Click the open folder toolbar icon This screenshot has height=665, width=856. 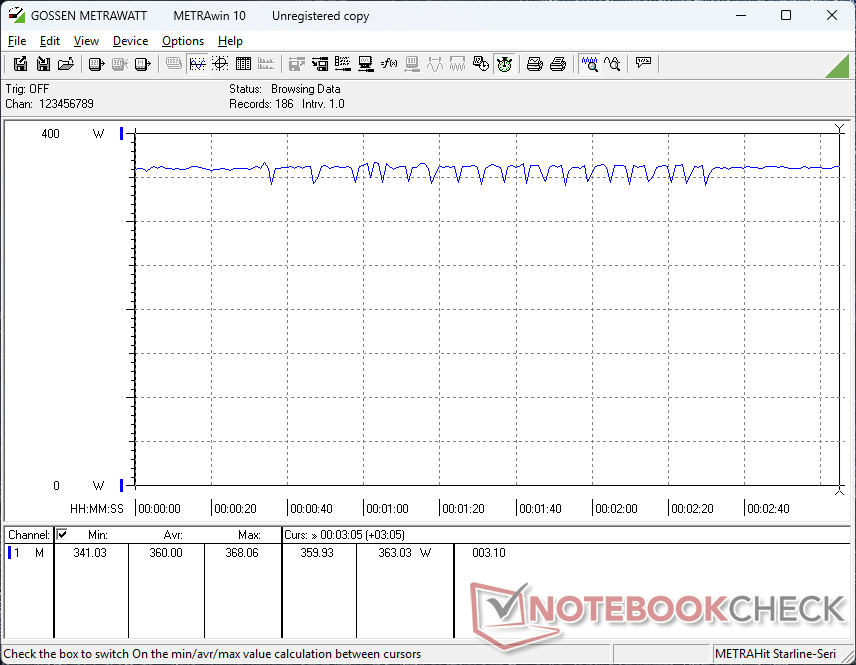[66, 64]
